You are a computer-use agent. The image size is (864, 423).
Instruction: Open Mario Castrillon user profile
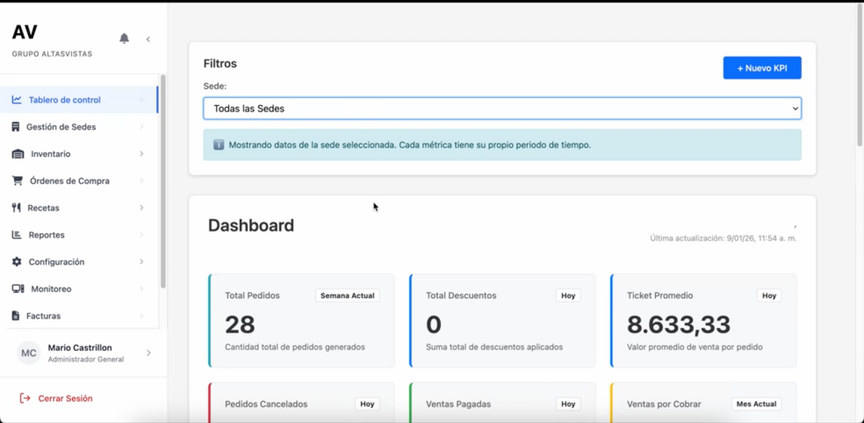[x=83, y=353]
